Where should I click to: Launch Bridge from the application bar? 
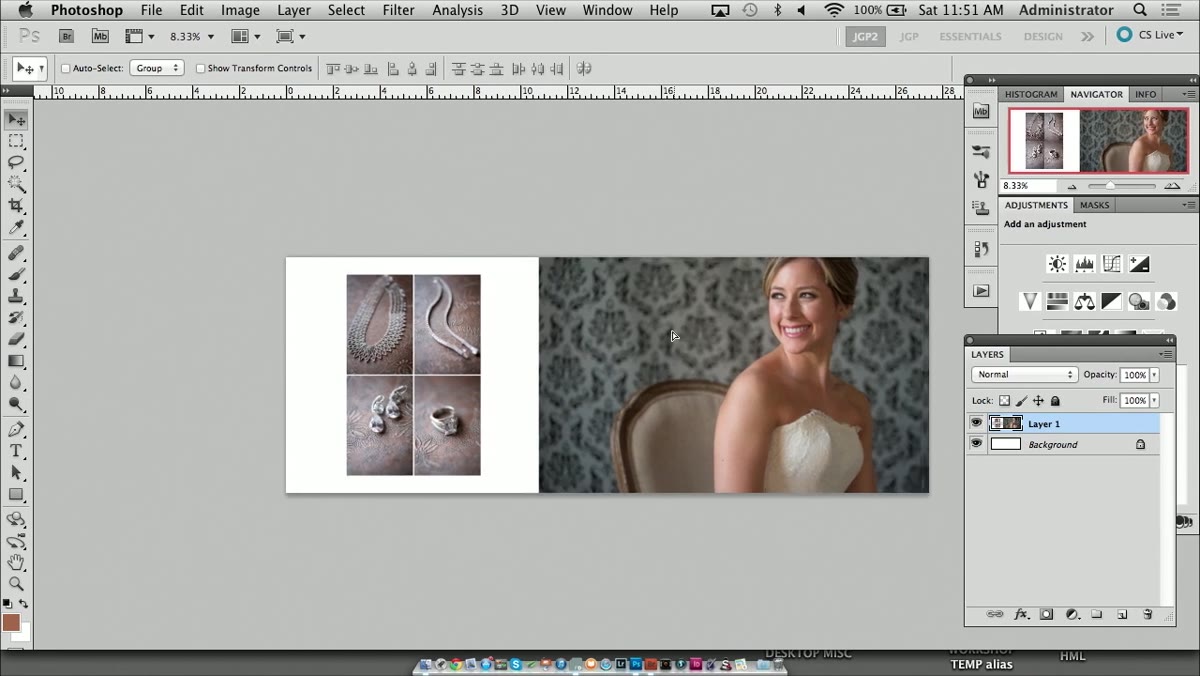(x=66, y=36)
